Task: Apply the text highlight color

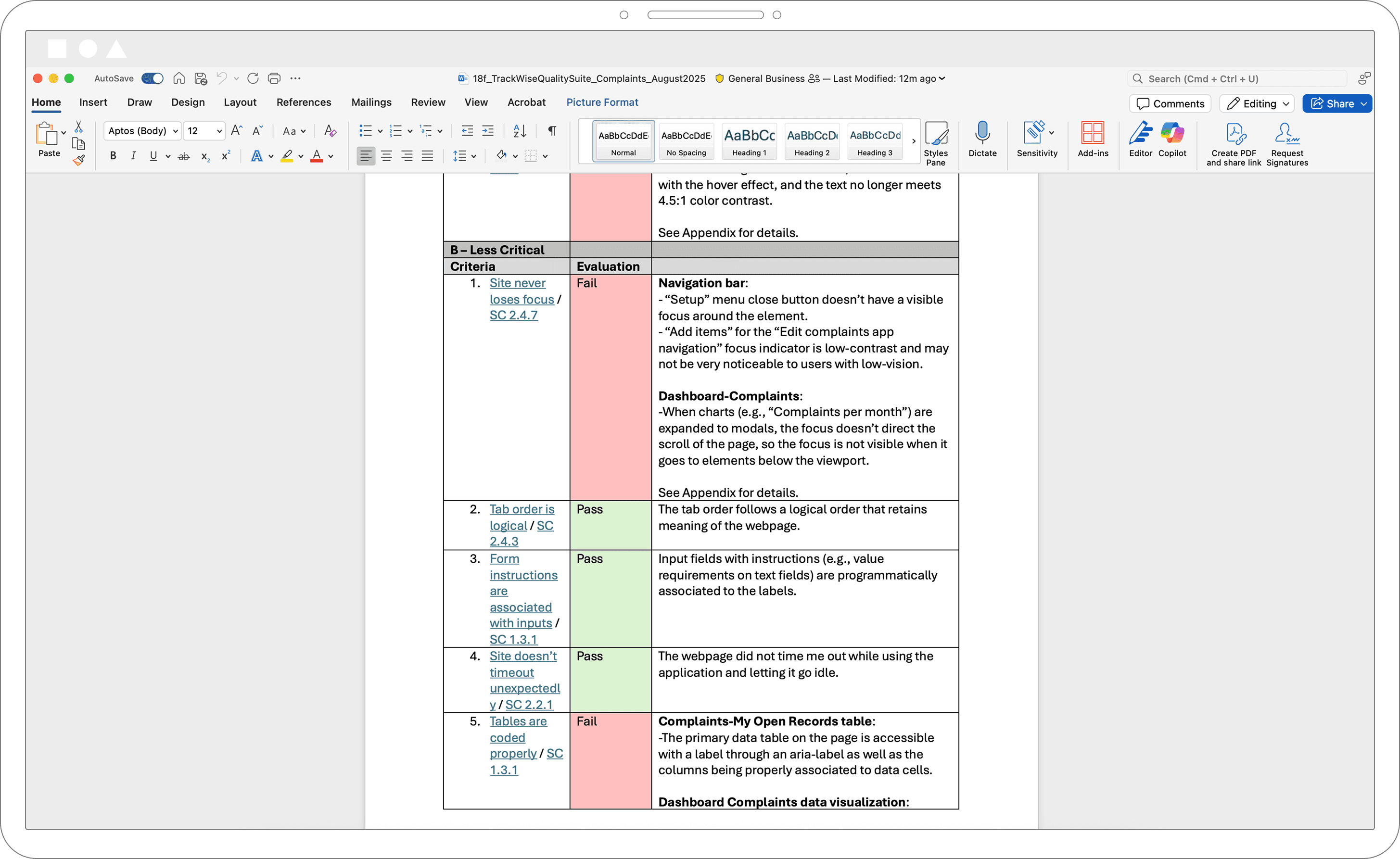Action: [286, 156]
